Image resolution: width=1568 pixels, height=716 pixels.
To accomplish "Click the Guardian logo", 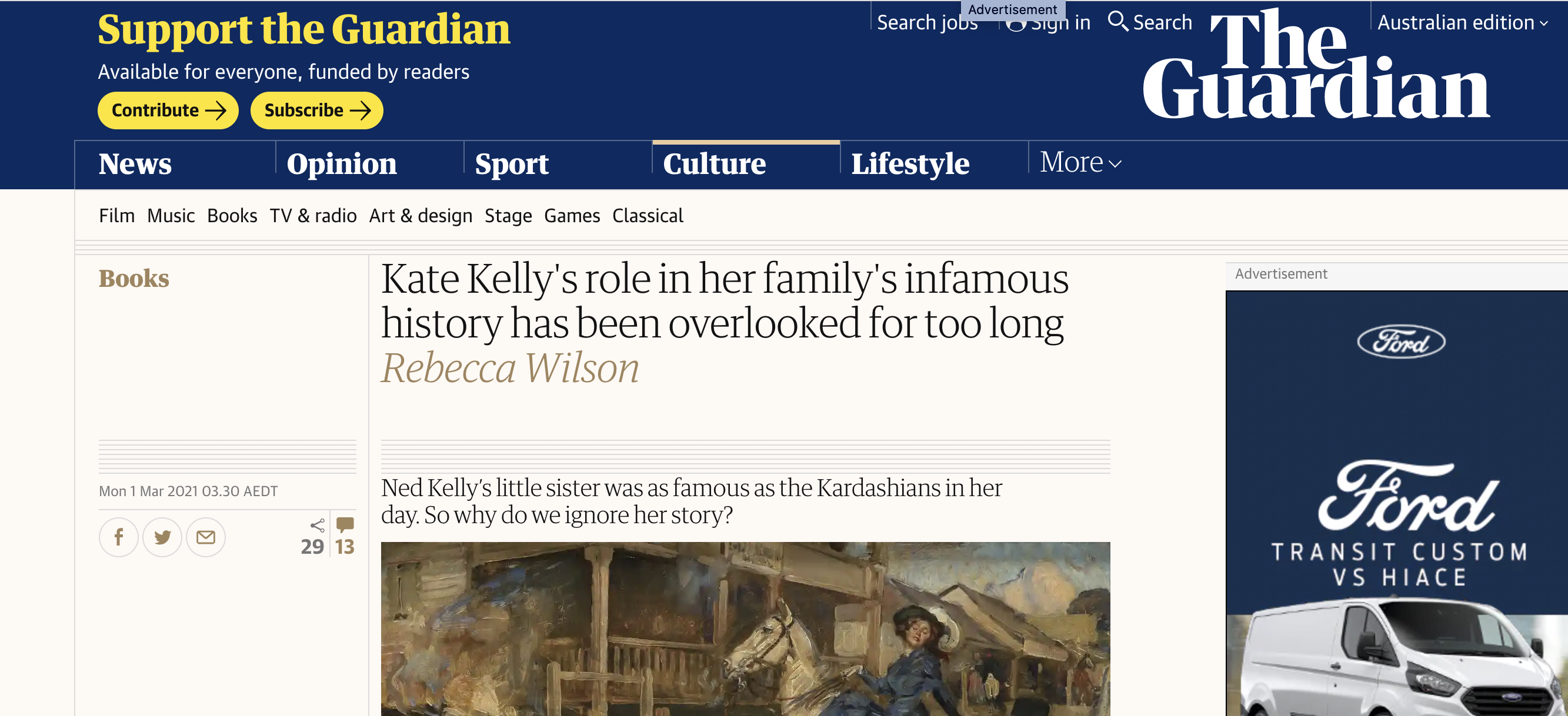I will tap(1316, 66).
